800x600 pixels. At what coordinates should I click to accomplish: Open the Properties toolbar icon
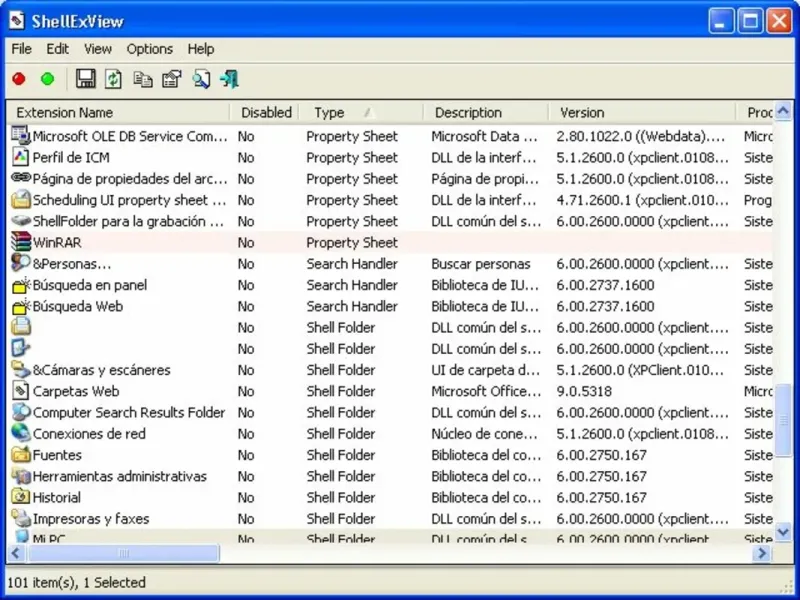point(172,79)
